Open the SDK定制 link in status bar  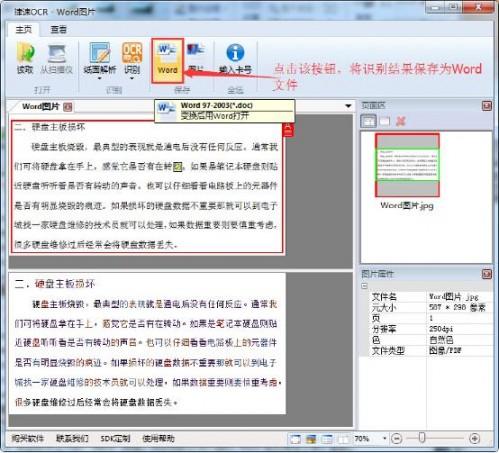pos(115,438)
